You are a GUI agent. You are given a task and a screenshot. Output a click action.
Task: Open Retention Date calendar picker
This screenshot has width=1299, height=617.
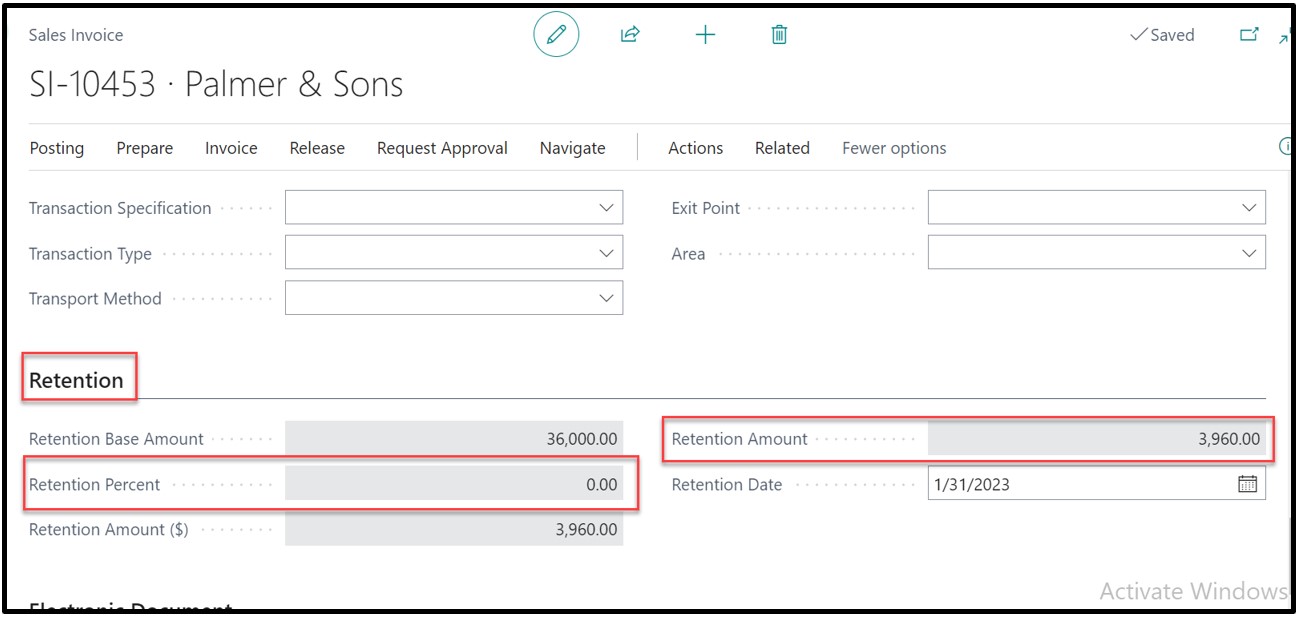(1247, 484)
